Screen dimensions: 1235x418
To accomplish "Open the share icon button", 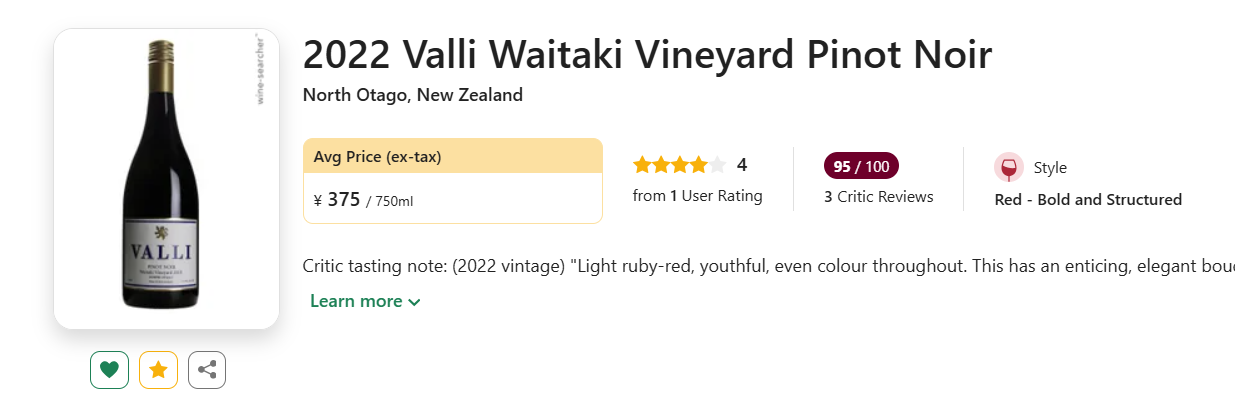I will 207,370.
